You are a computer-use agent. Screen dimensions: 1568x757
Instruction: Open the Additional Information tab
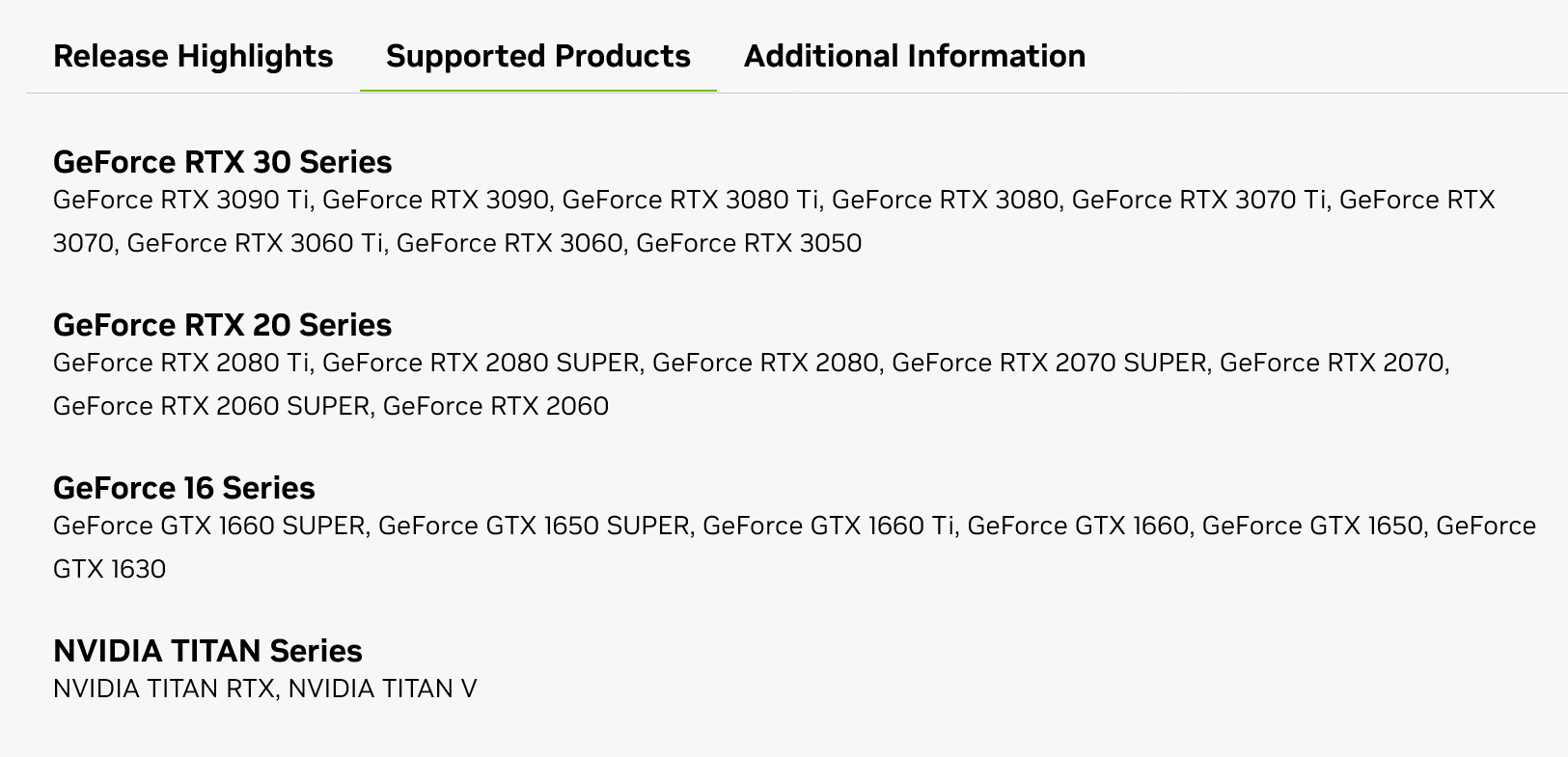914,56
